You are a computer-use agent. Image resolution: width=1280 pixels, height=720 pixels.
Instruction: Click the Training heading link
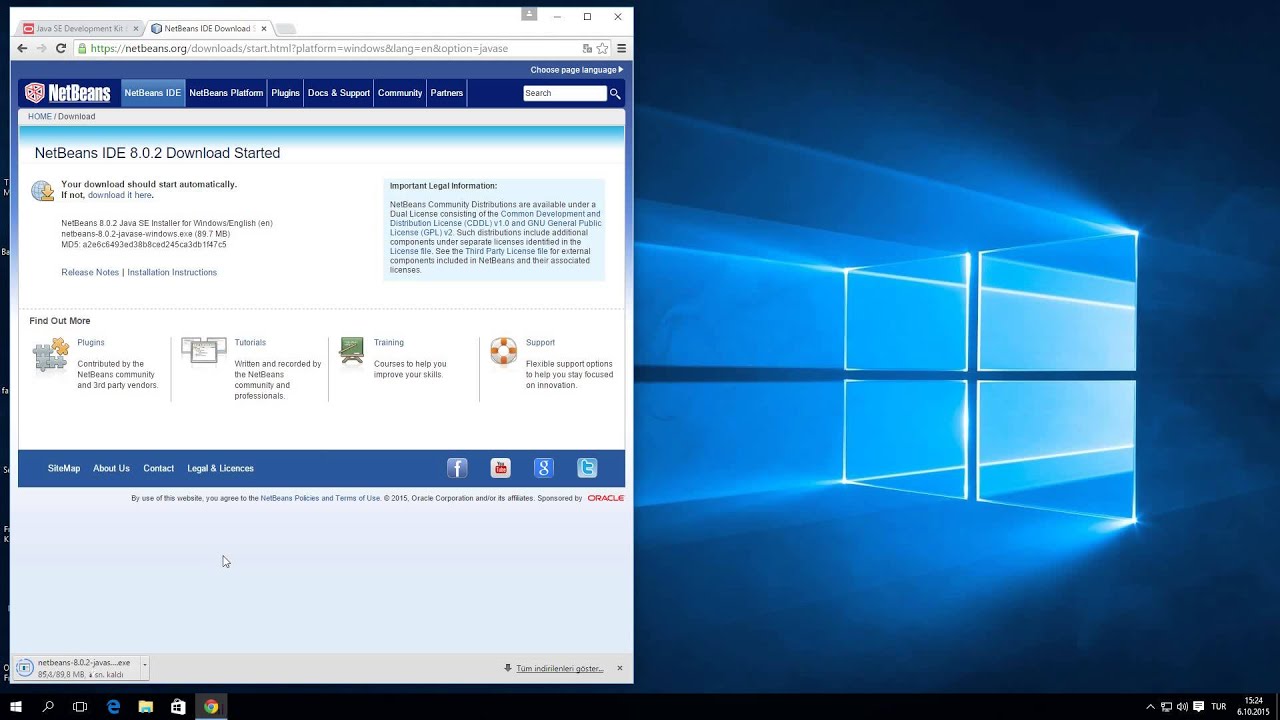tap(389, 342)
